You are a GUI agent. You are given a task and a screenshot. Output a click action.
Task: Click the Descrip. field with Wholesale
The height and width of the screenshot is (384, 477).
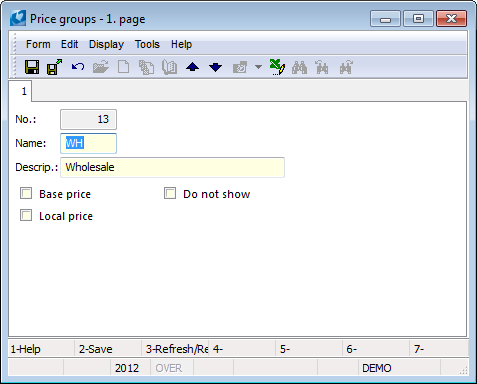click(x=172, y=167)
